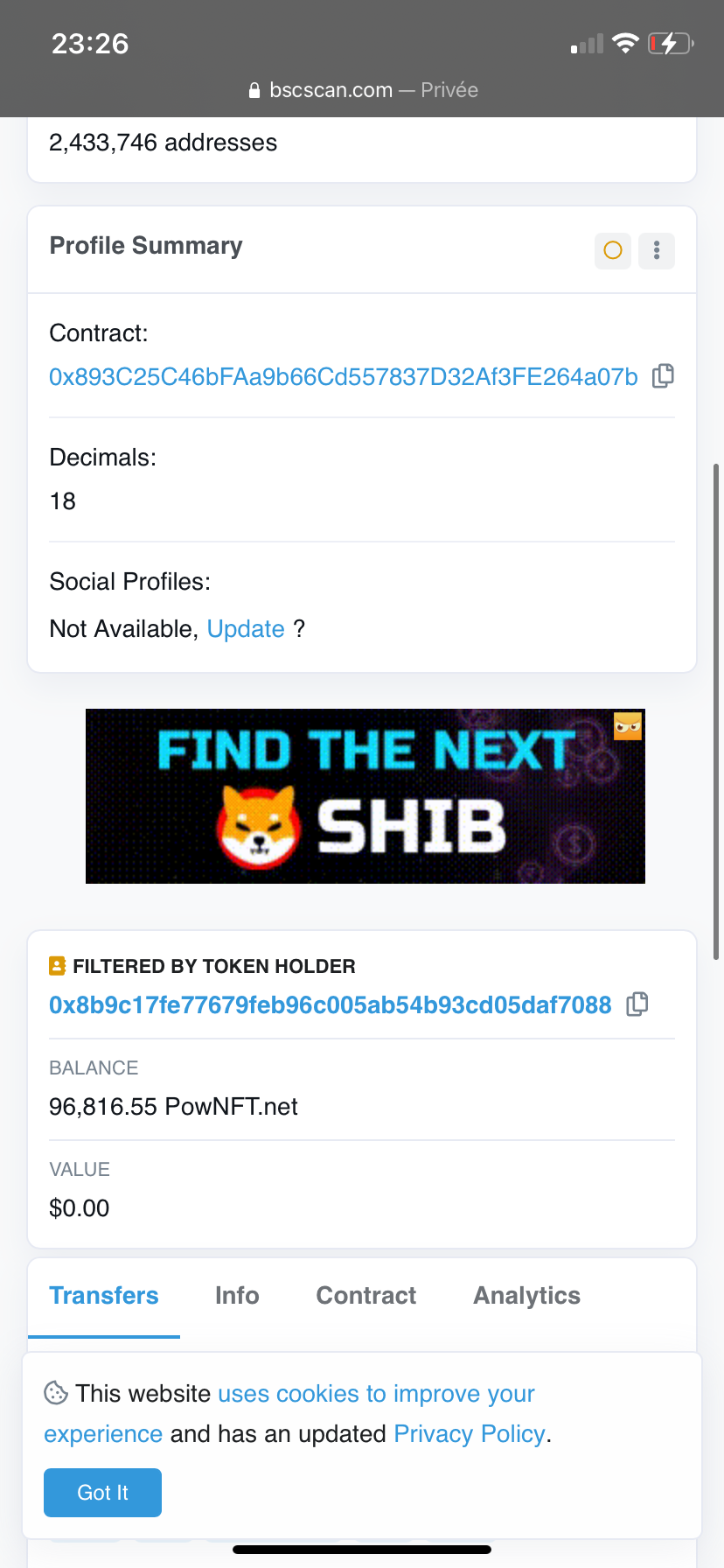Tap the Shiba Inu logo in banner
Screen dimensions: 724x1568
coord(259,827)
